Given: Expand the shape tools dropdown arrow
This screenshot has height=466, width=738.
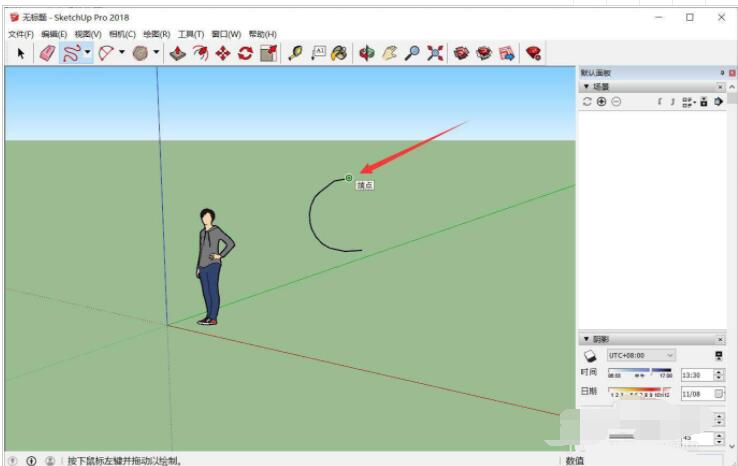Looking at the screenshot, I should 156,52.
